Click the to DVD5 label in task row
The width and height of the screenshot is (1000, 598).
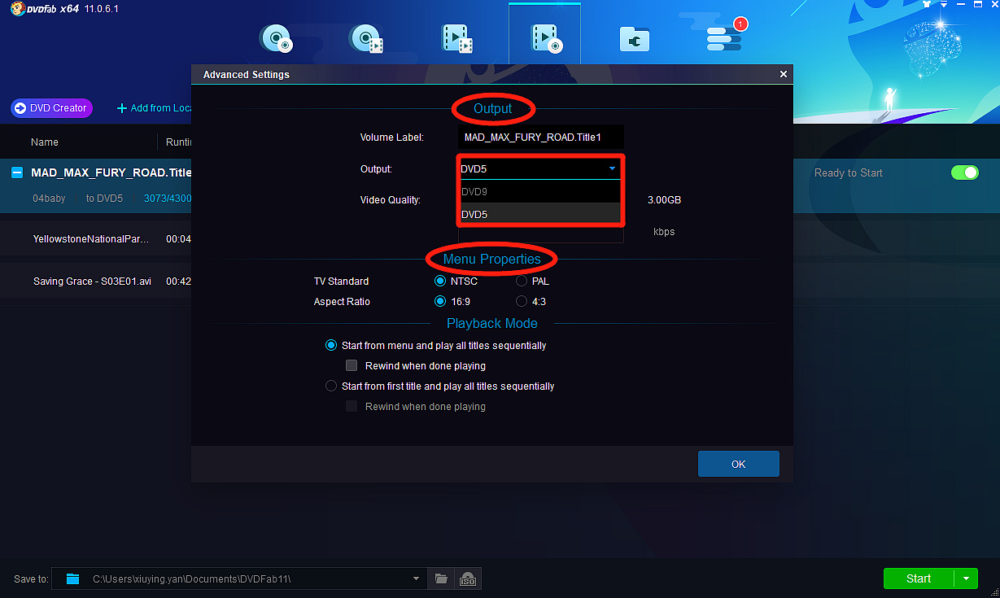[104, 198]
